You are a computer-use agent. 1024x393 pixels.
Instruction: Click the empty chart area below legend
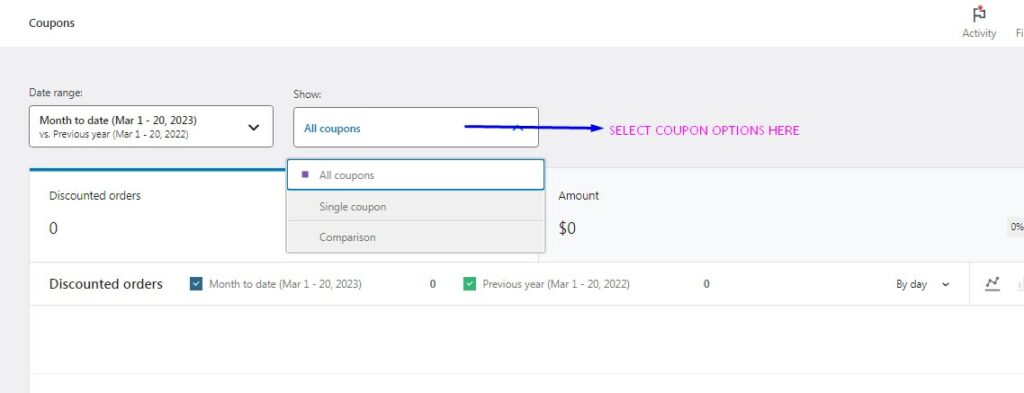pyautogui.click(x=526, y=339)
